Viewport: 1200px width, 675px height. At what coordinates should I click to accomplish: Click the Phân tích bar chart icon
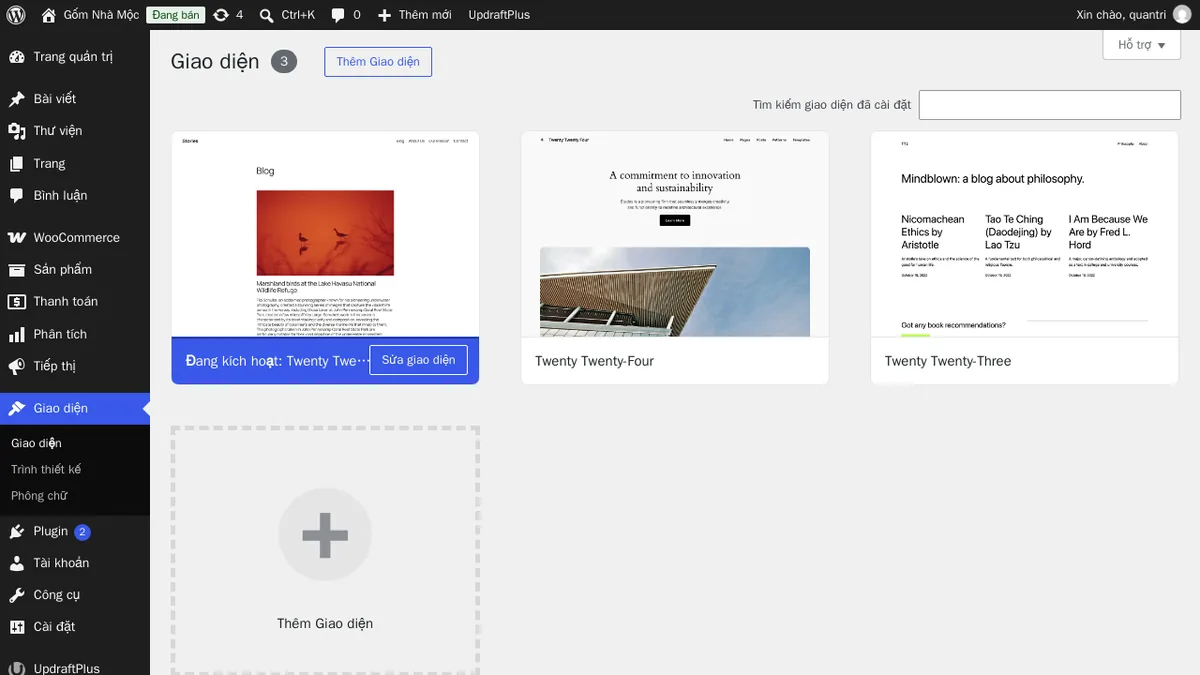(17, 335)
